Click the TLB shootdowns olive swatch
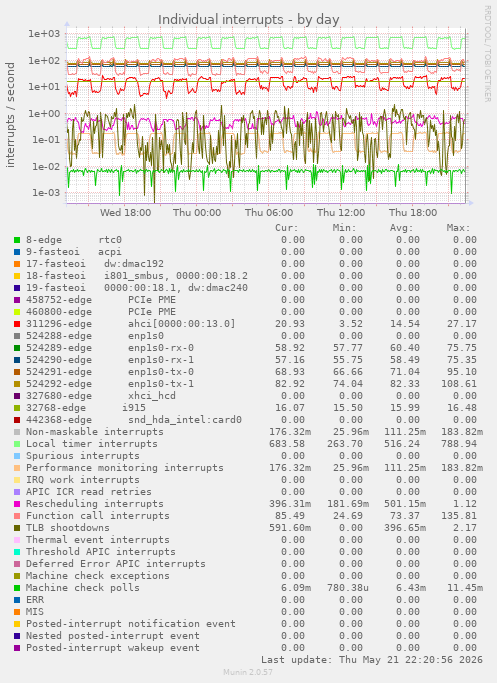 pos(17,528)
